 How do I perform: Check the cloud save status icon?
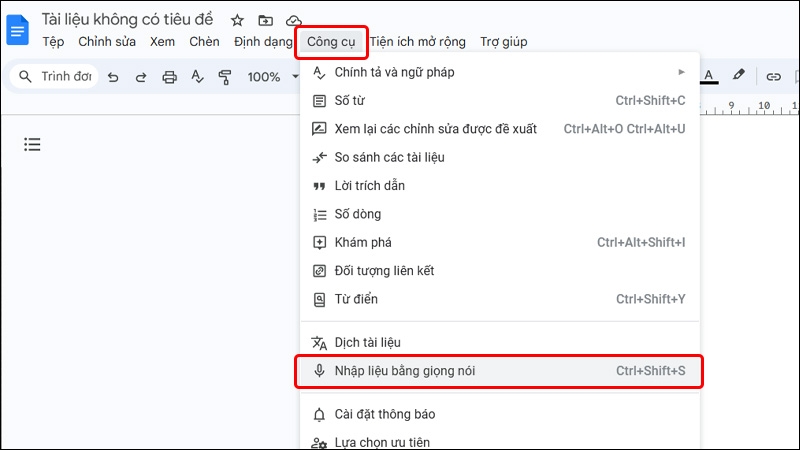pyautogui.click(x=293, y=20)
